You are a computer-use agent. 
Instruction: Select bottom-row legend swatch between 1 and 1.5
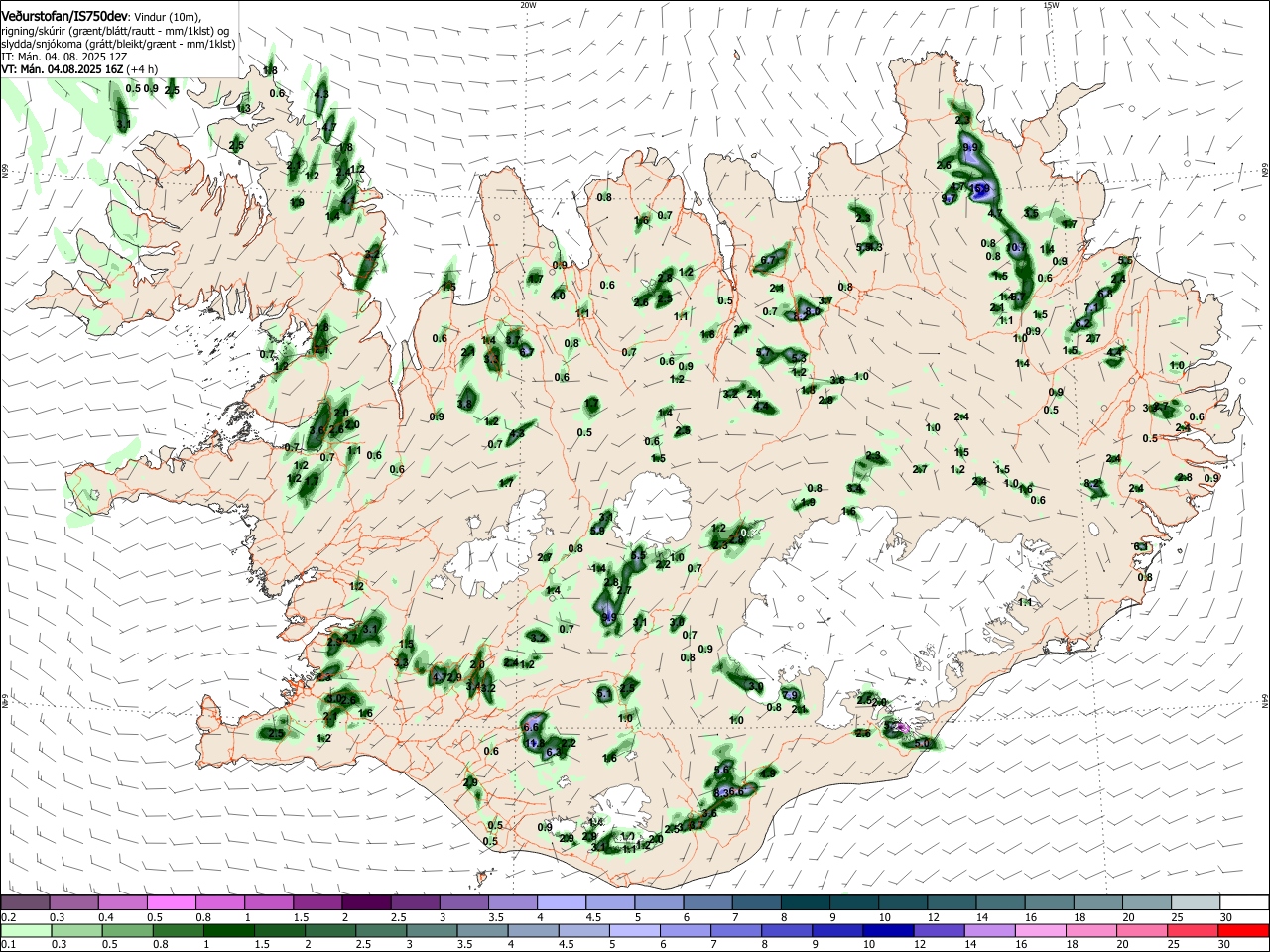[228, 931]
